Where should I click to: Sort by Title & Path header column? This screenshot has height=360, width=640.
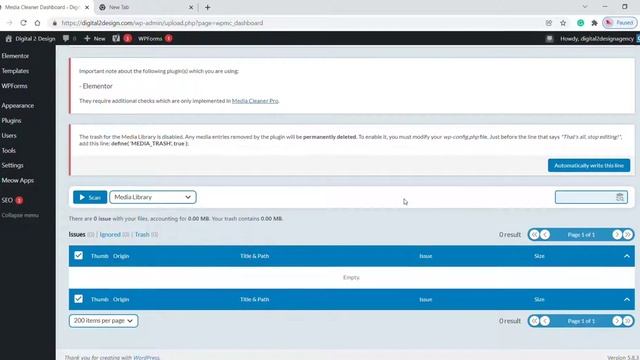(254, 256)
